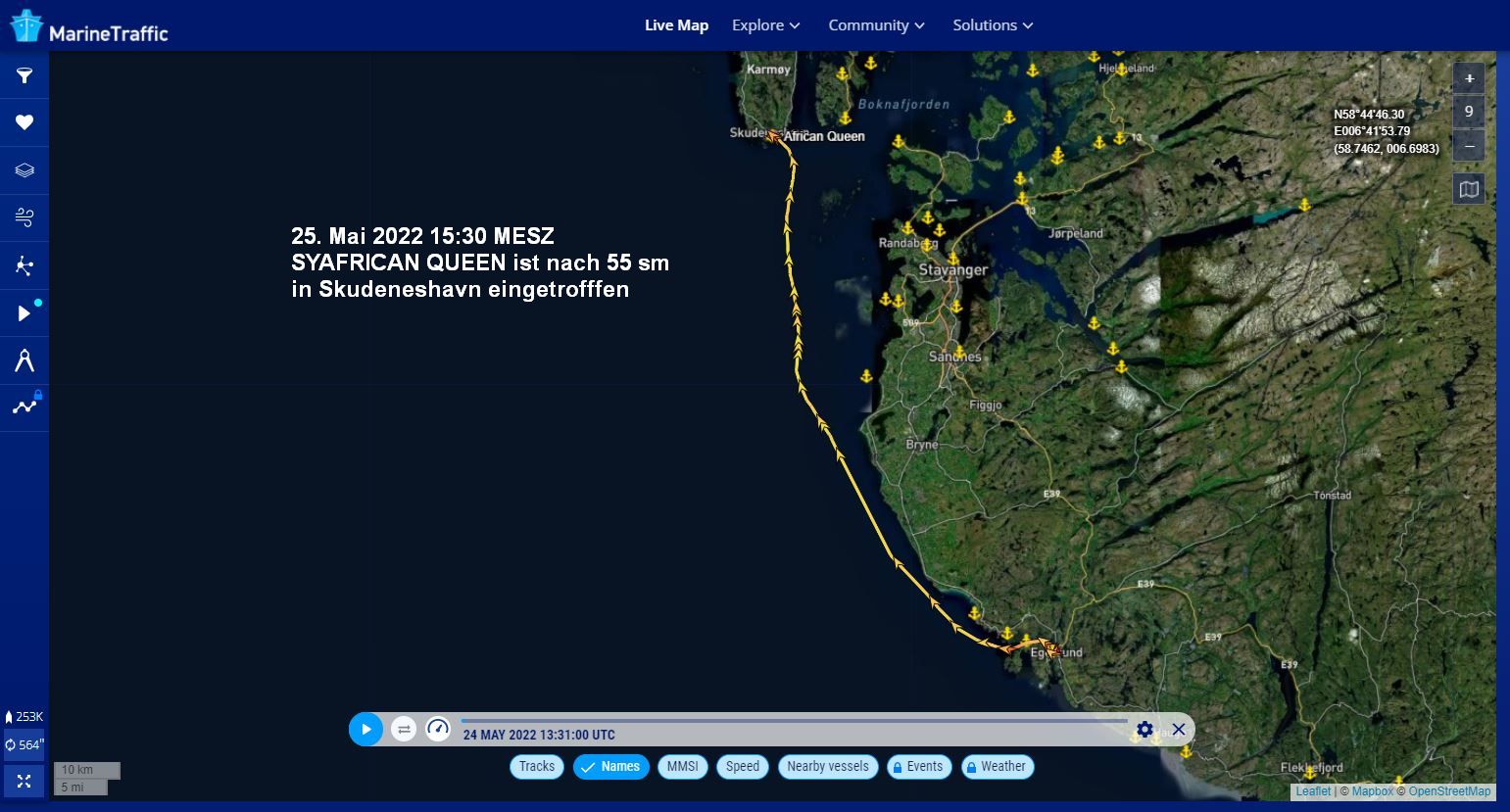1510x812 pixels.
Task: Expand the Explore dropdown menu
Action: coord(765,25)
